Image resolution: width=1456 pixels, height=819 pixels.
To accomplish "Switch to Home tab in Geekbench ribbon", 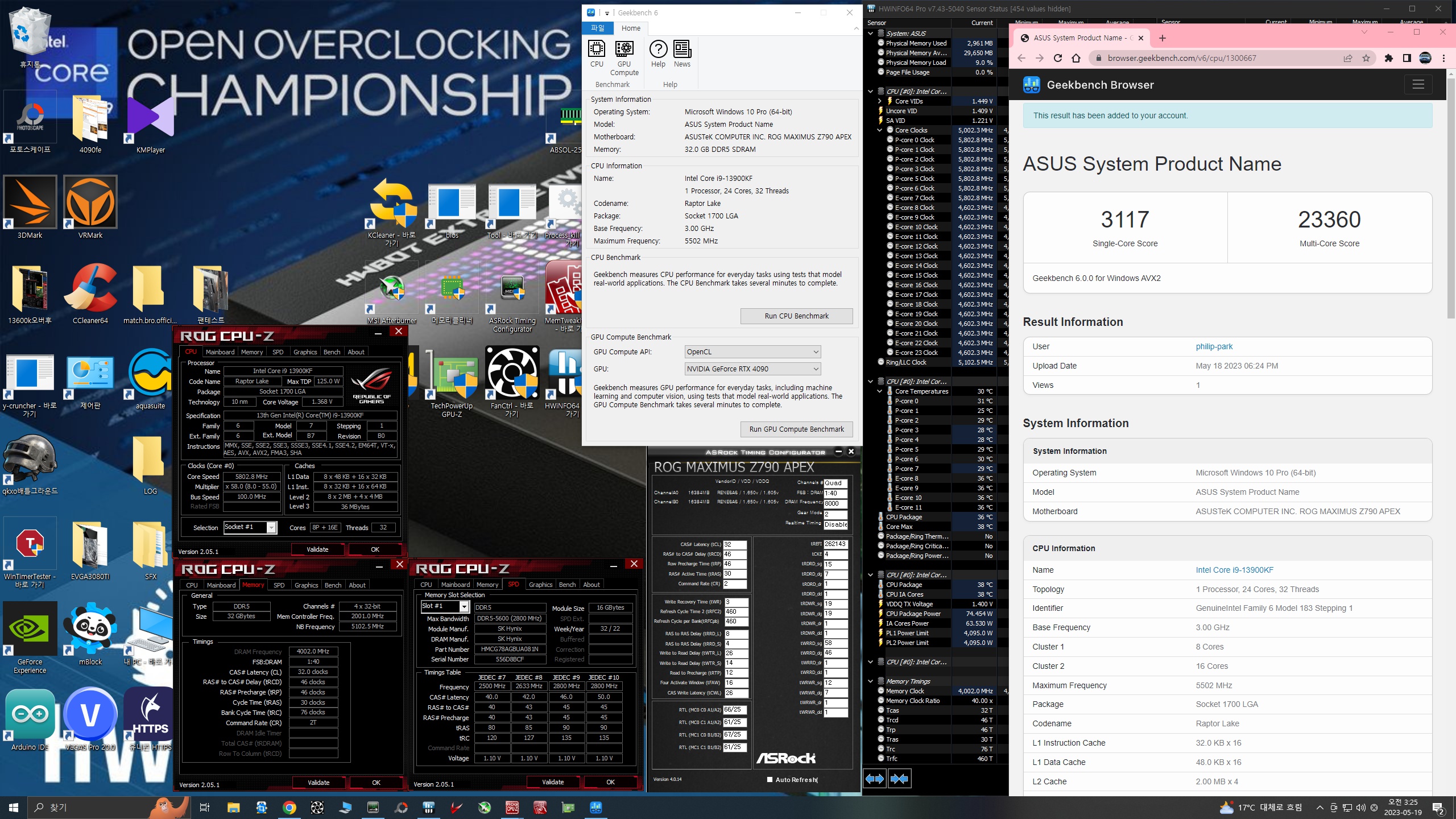I will 631,28.
